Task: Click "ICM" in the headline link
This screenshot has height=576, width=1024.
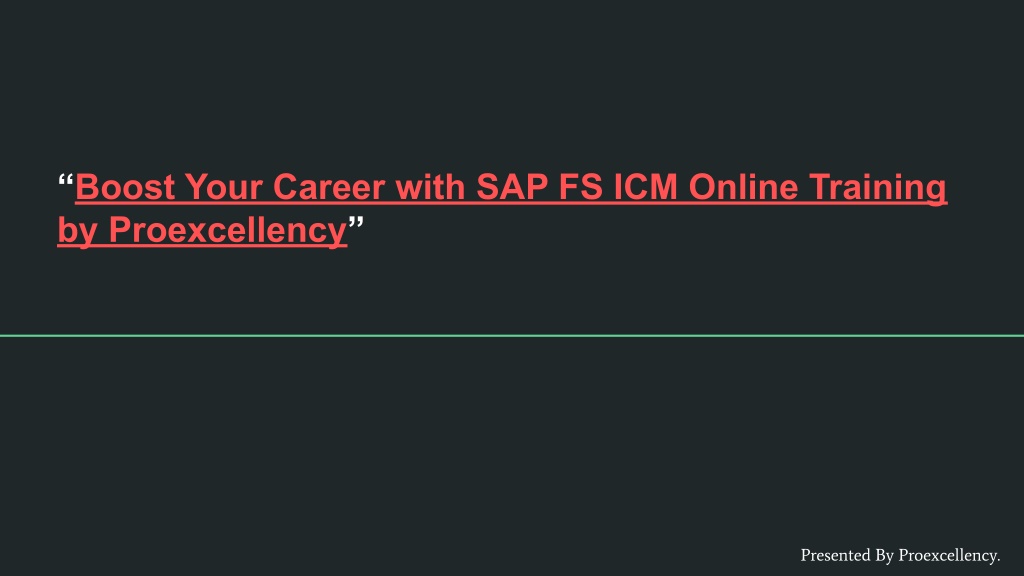Action: pos(645,187)
